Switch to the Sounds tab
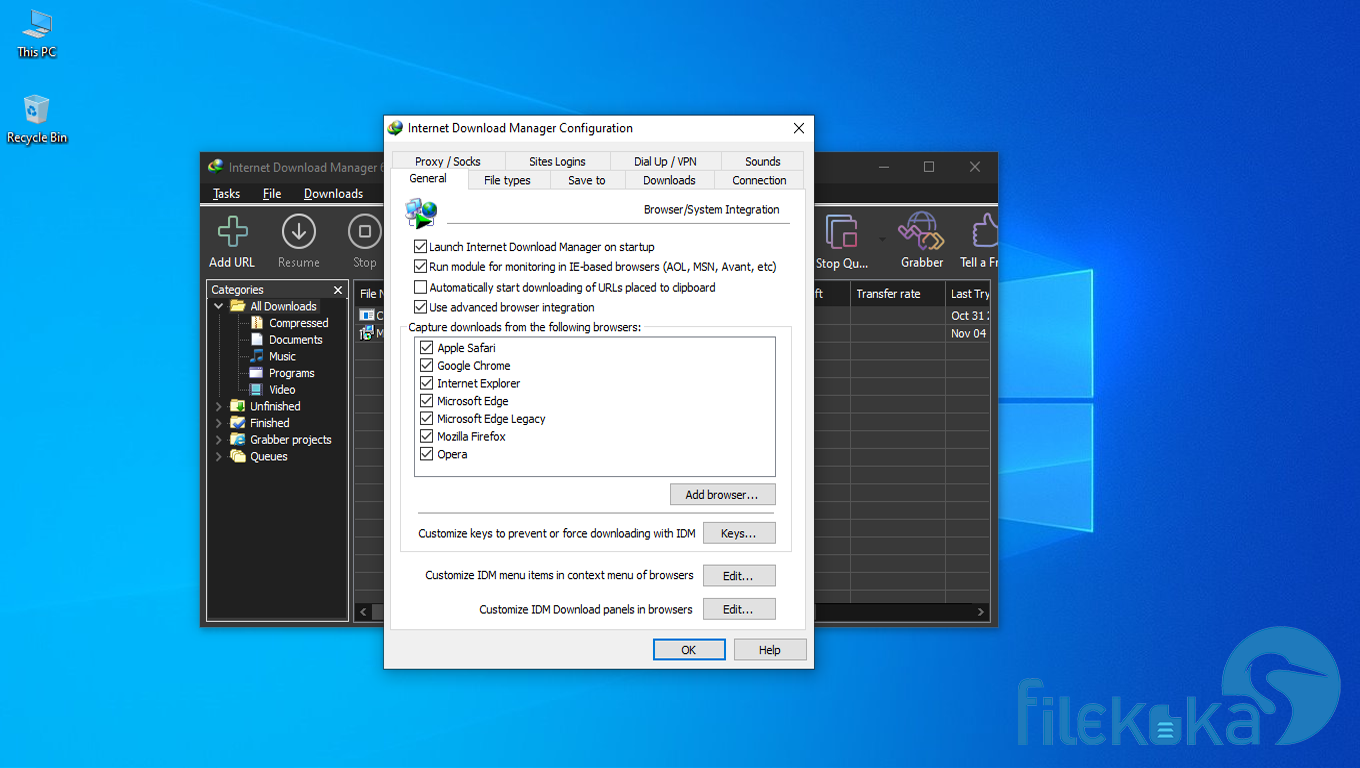The image size is (1360, 768). (762, 161)
